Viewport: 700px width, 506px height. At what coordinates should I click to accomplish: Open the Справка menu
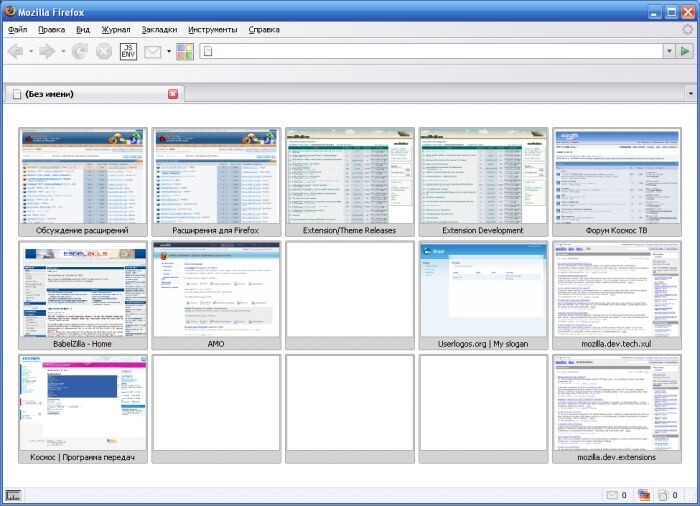coord(264,29)
